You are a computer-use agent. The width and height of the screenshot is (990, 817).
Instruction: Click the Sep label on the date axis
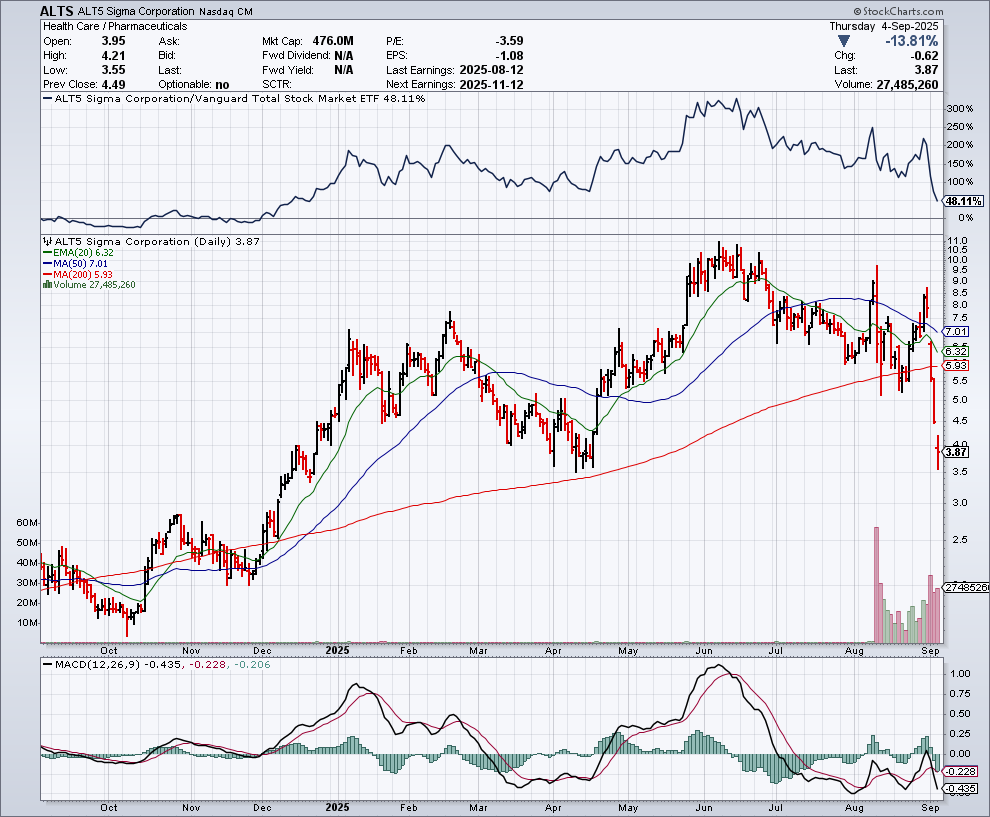pyautogui.click(x=929, y=650)
